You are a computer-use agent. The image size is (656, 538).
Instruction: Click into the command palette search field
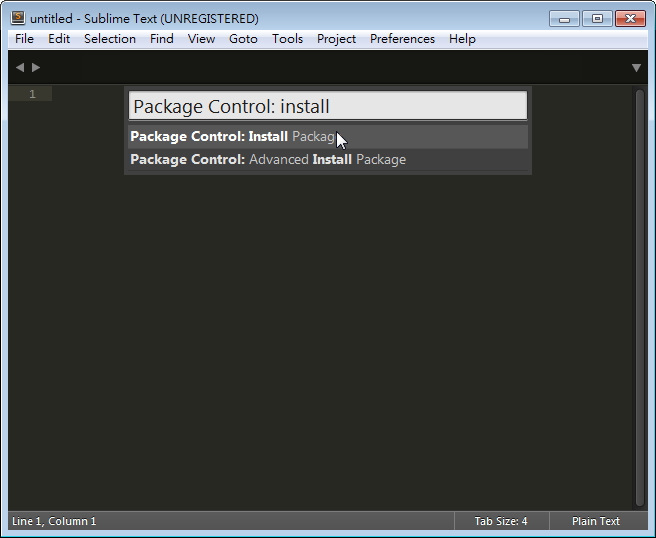328,106
